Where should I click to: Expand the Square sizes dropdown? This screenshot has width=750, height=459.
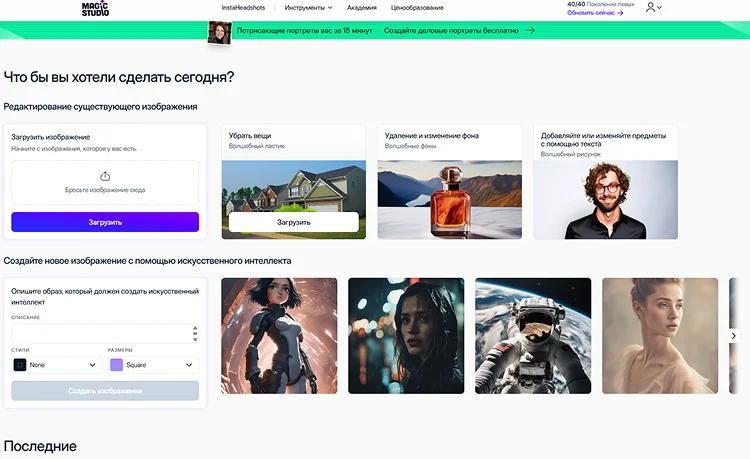(154, 365)
